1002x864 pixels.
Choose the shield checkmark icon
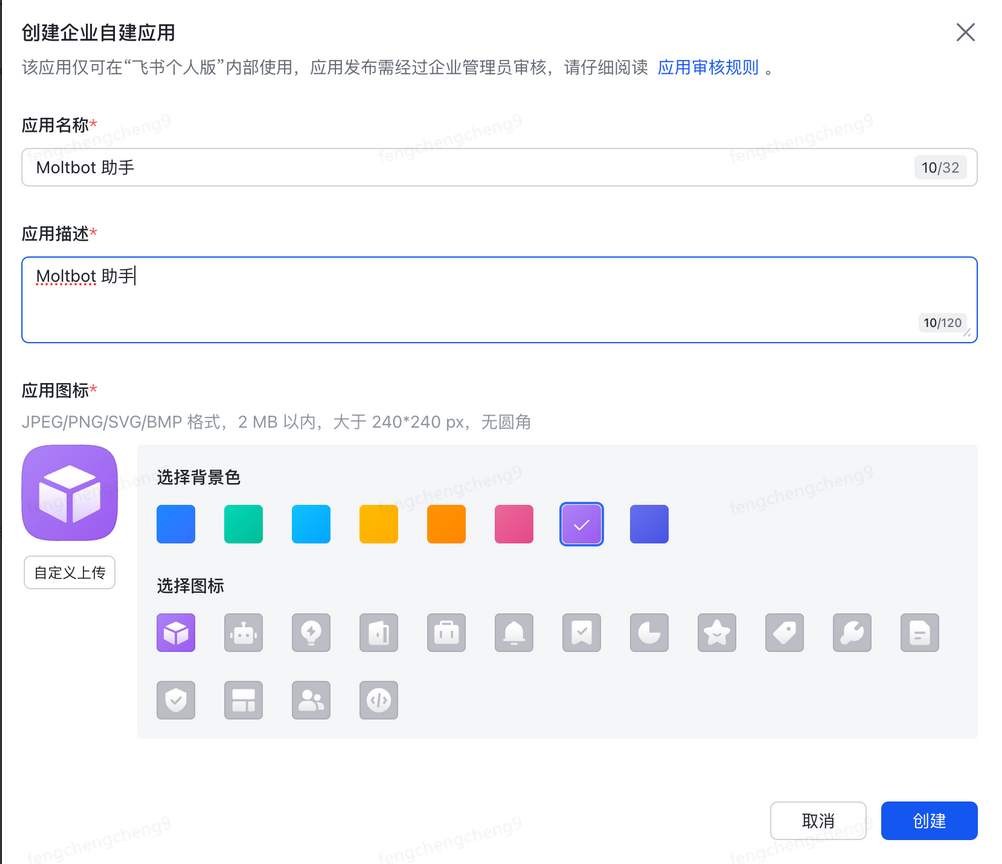pos(176,700)
